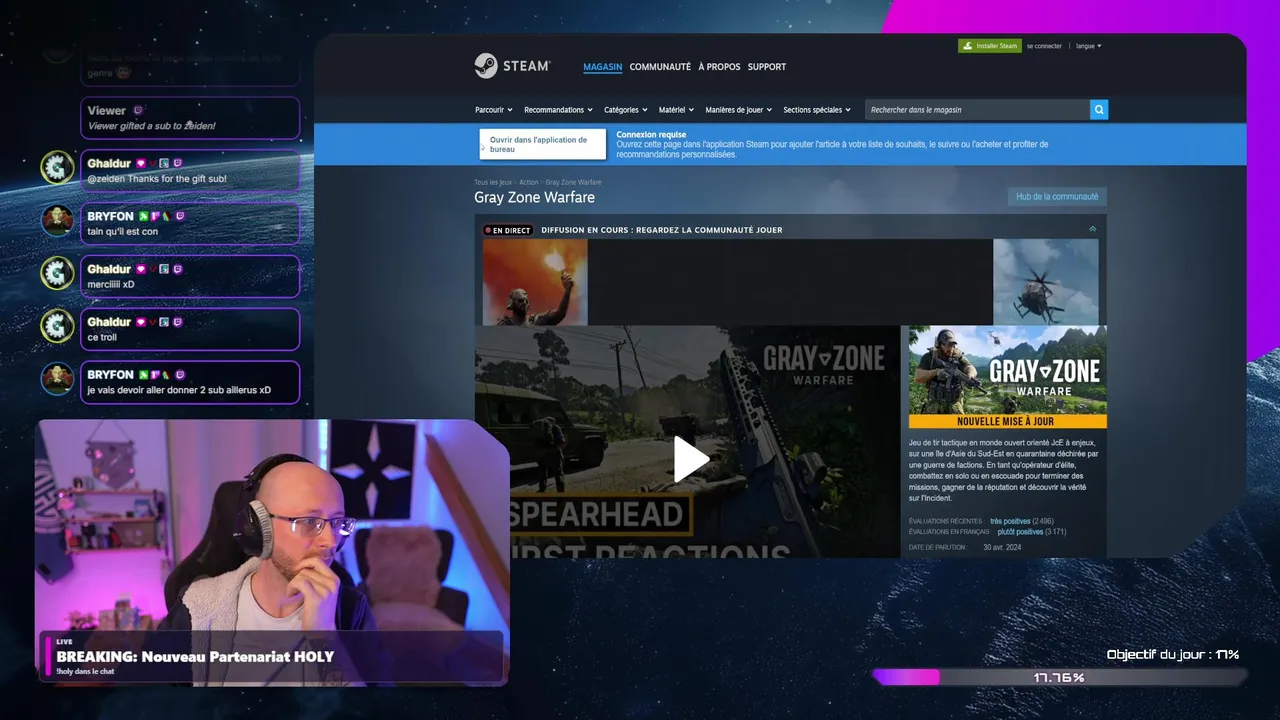
Task: Click the Gray Zone Warfare breadcrumb
Action: pyautogui.click(x=573, y=182)
